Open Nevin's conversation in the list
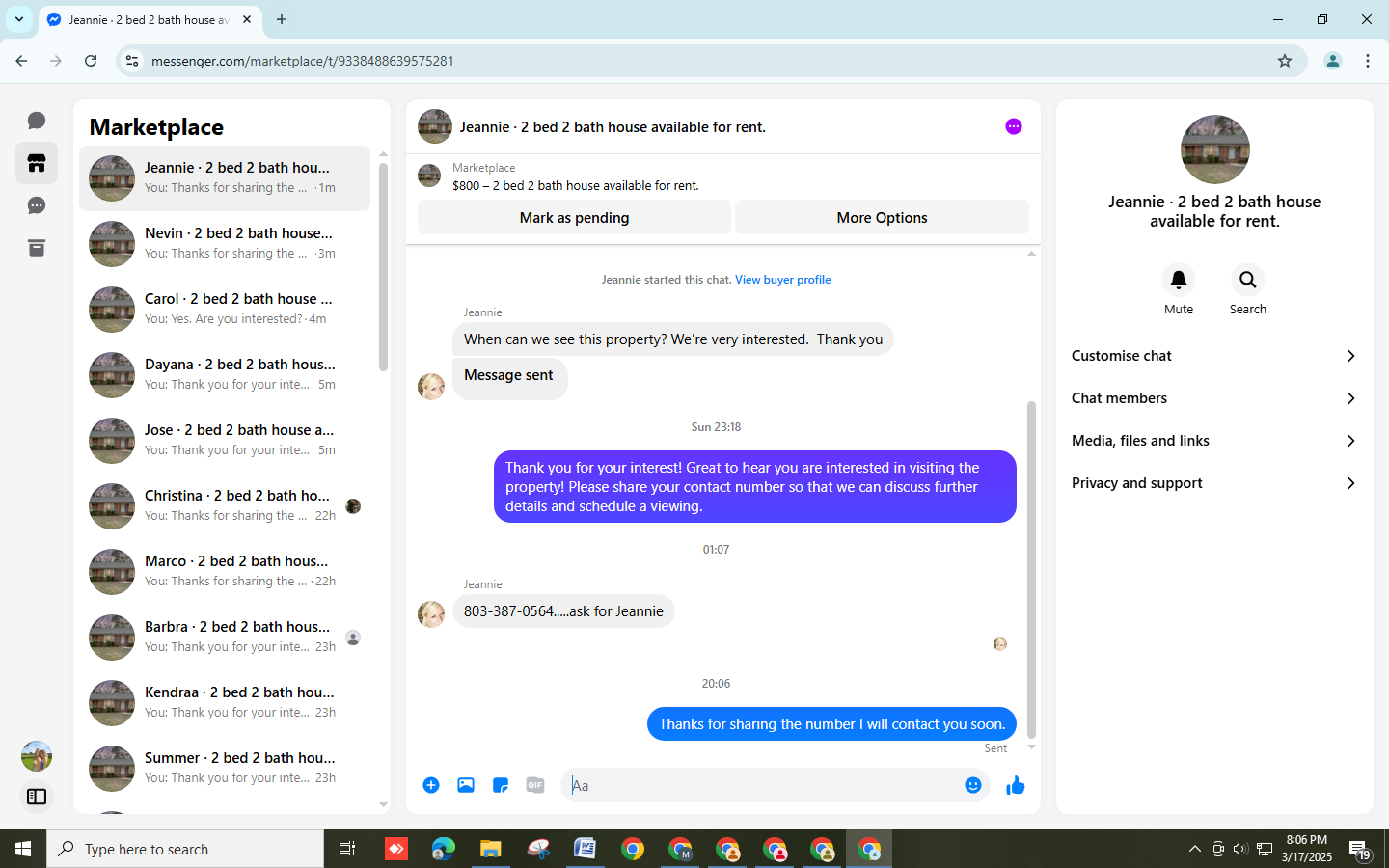 pos(225,244)
